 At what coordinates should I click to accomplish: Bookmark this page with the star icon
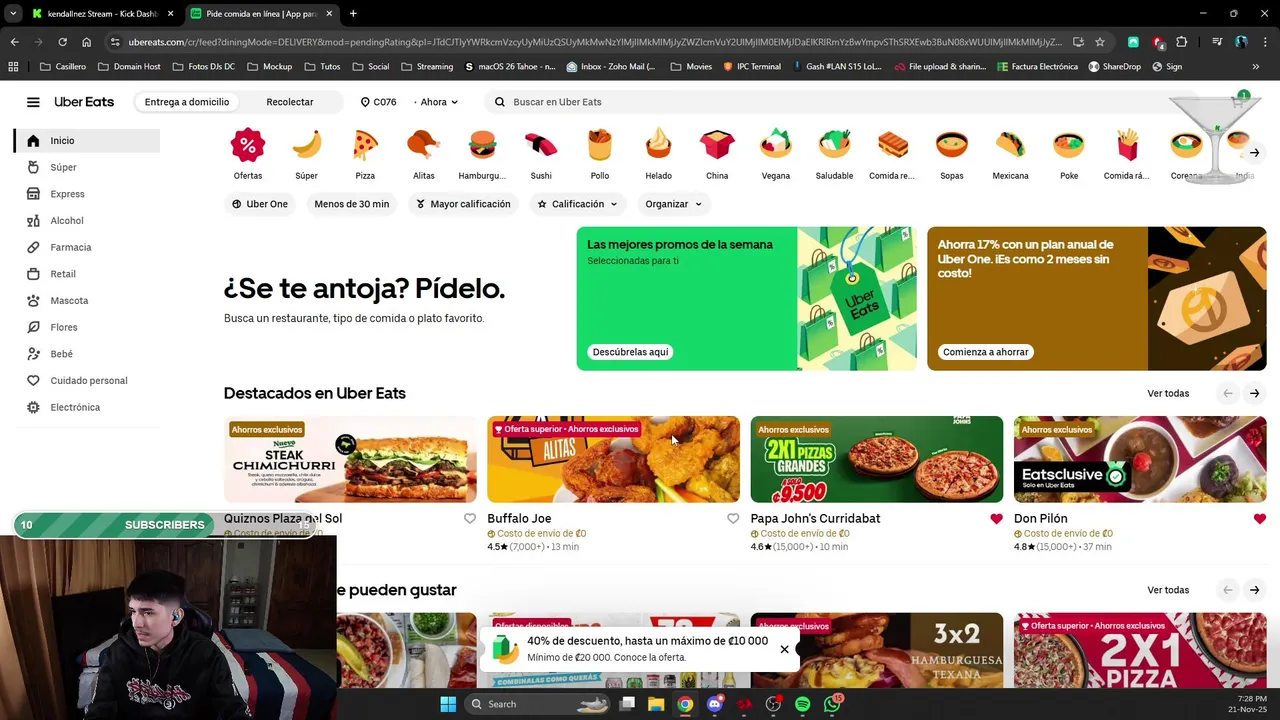click(x=1100, y=42)
